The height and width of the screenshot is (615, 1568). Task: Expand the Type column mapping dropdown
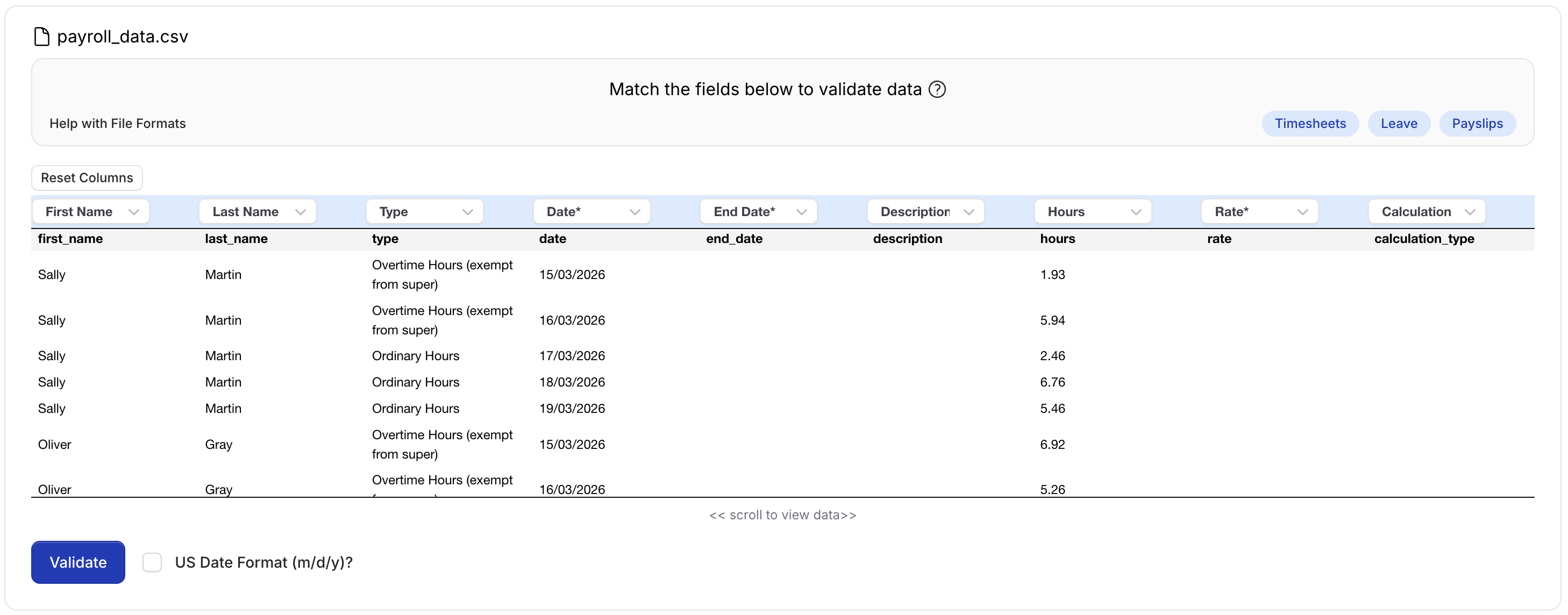coord(424,212)
